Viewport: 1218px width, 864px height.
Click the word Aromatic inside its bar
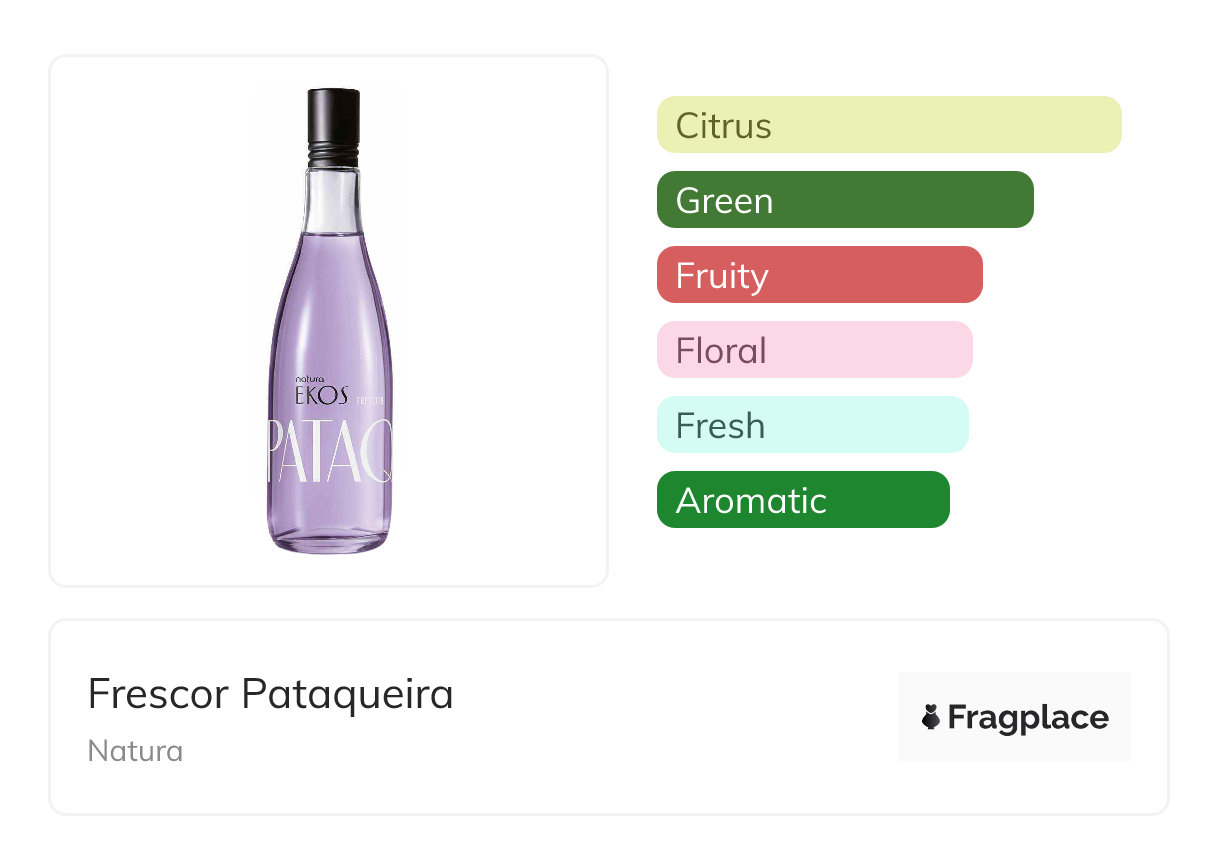[x=751, y=501]
